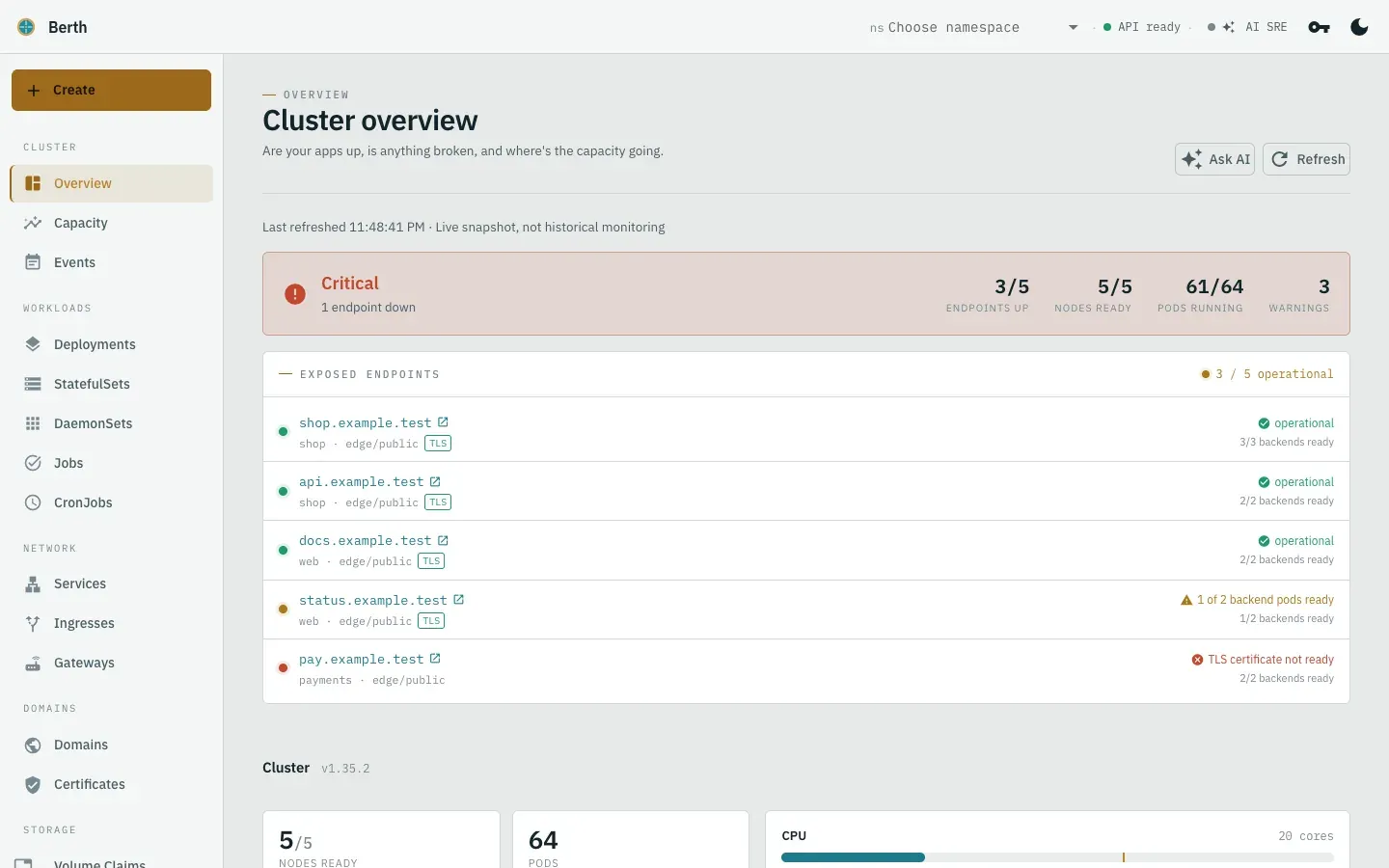Screen dimensions: 1389x868
Task: Click '1 of 2 backend pods ready' warning
Action: click(1257, 600)
